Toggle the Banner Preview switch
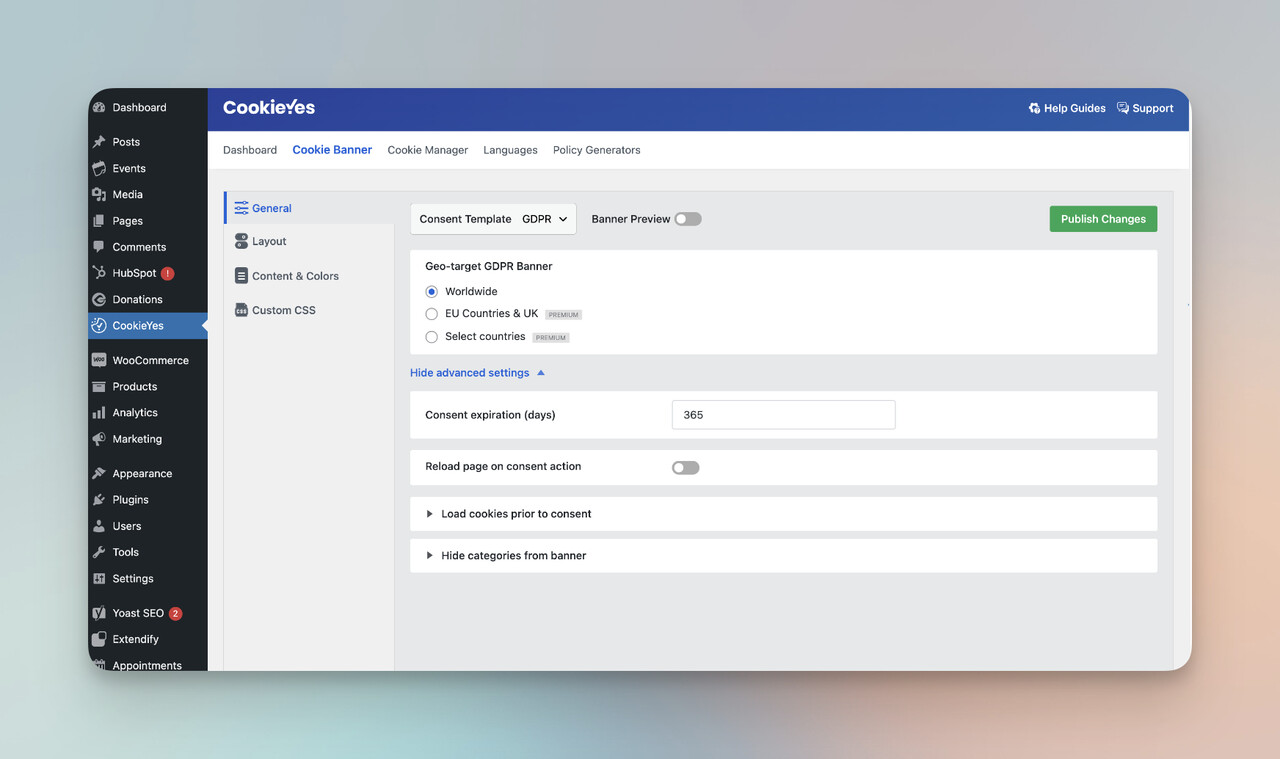Image resolution: width=1280 pixels, height=759 pixels. 688,219
